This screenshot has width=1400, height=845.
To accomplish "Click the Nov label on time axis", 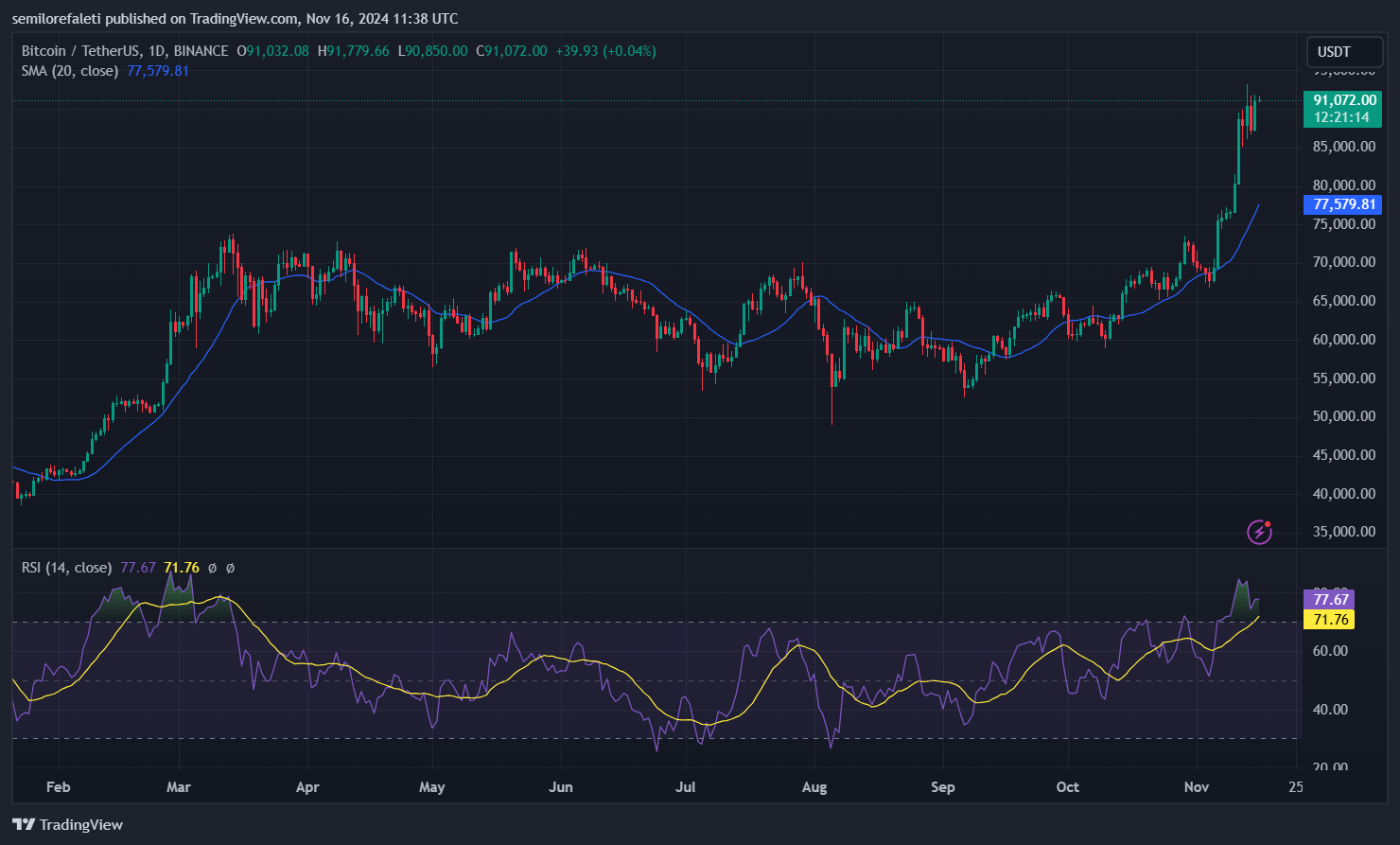I will [x=1197, y=787].
